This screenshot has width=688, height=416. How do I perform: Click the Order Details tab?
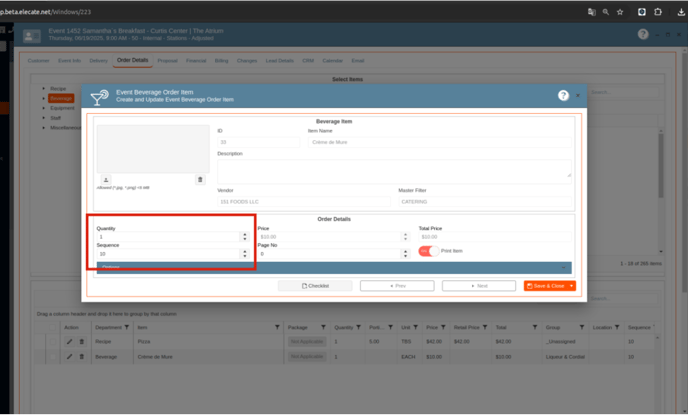132,61
